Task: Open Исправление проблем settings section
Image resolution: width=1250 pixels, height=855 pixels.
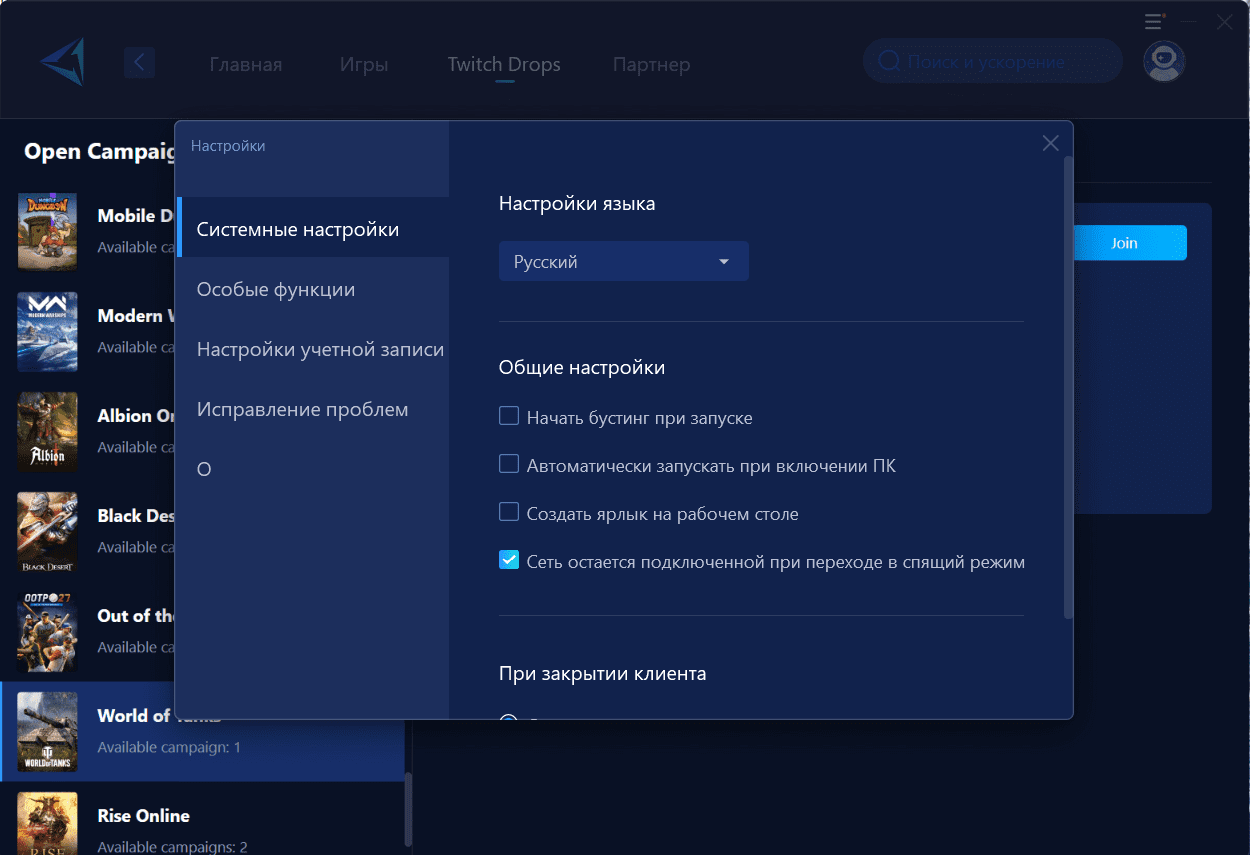Action: 302,410
